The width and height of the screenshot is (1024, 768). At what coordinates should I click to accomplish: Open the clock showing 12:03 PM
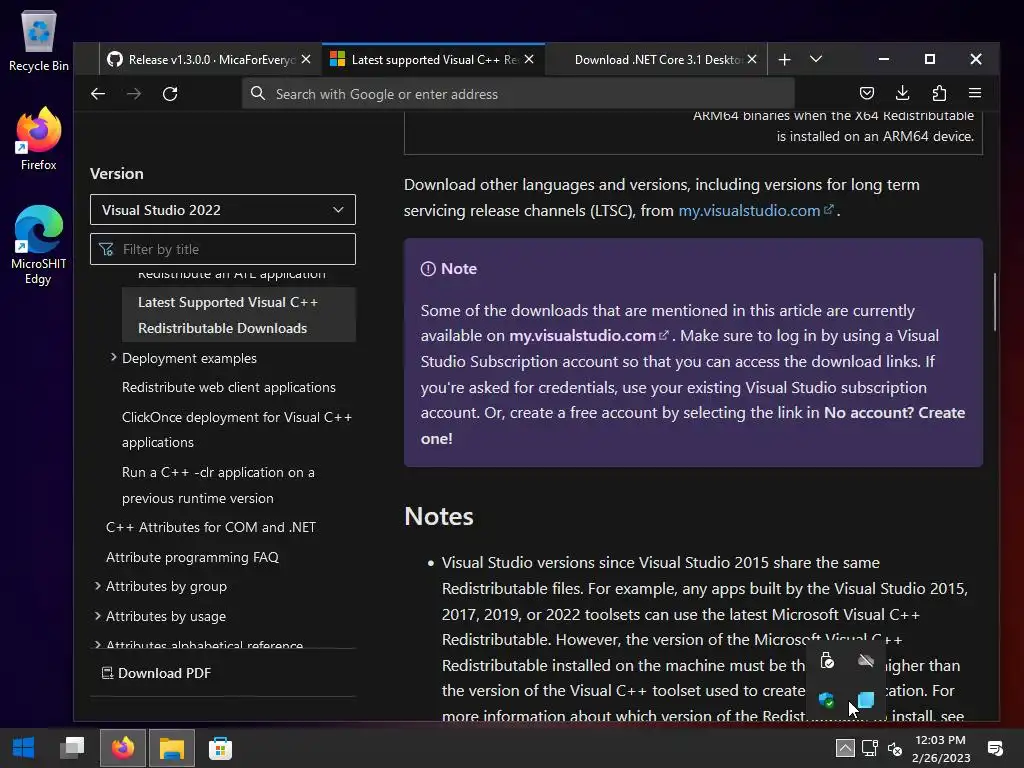coord(941,748)
